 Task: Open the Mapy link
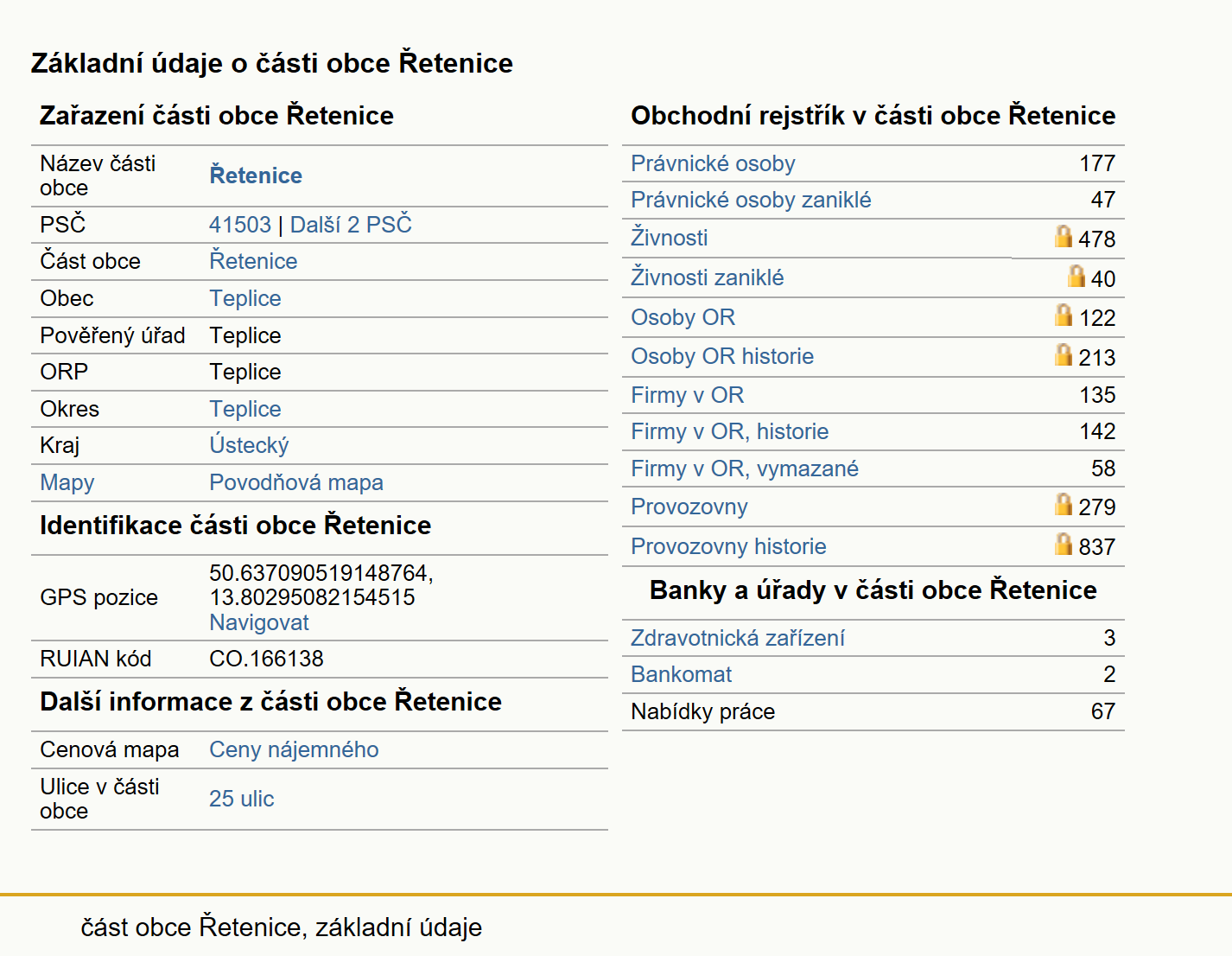pos(67,482)
